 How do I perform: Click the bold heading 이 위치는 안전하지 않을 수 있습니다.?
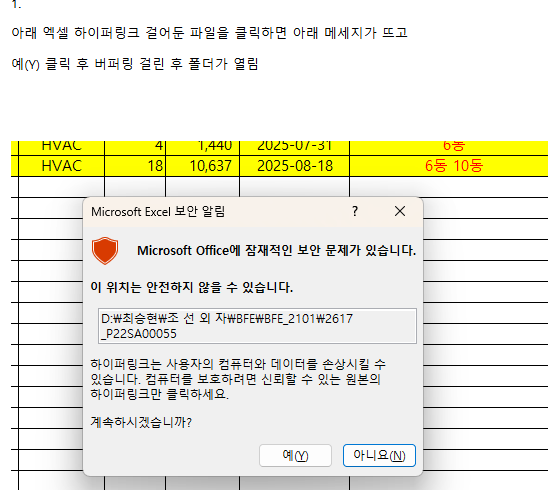pyautogui.click(x=192, y=287)
